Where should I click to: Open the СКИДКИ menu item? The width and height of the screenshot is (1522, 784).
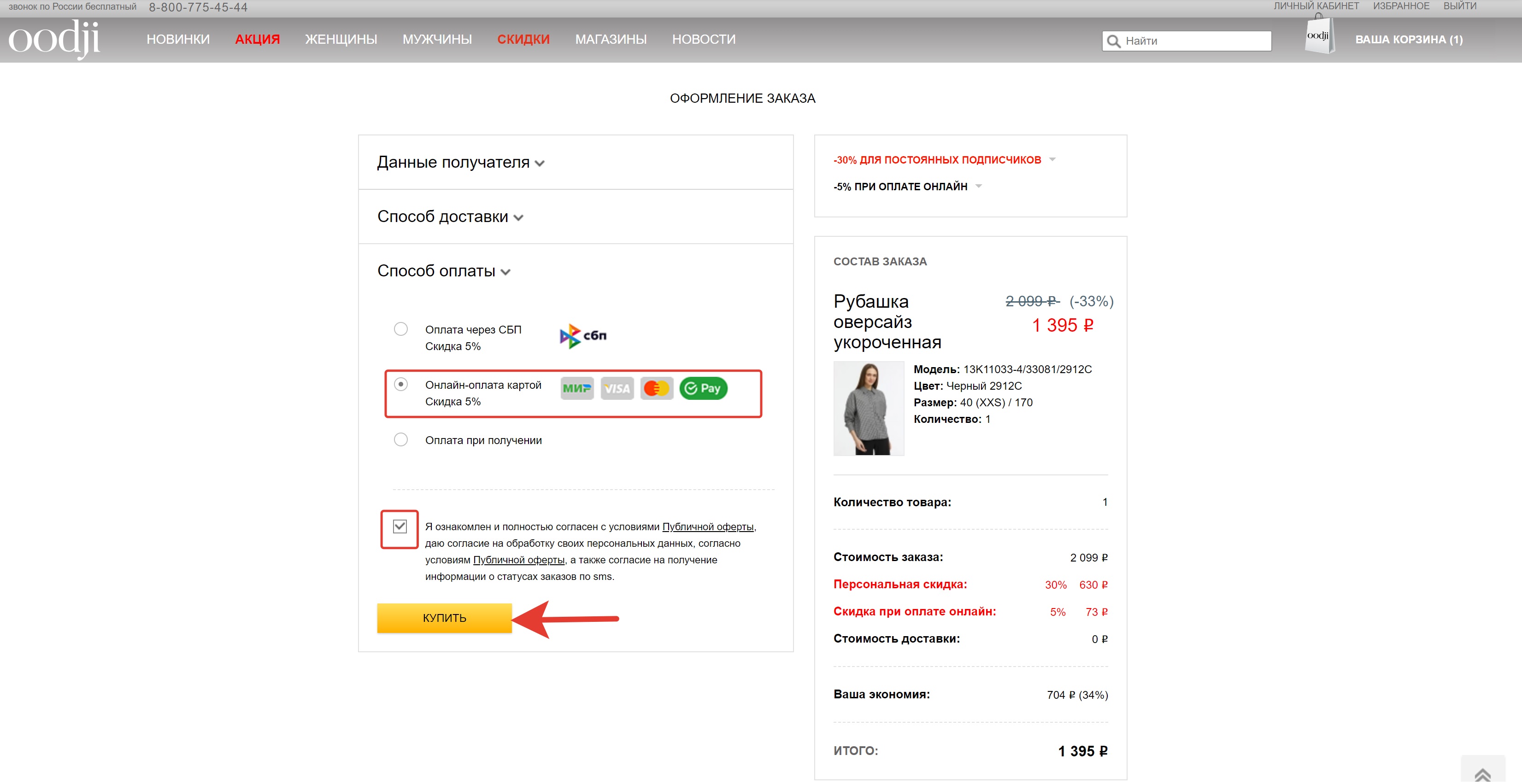pos(523,40)
